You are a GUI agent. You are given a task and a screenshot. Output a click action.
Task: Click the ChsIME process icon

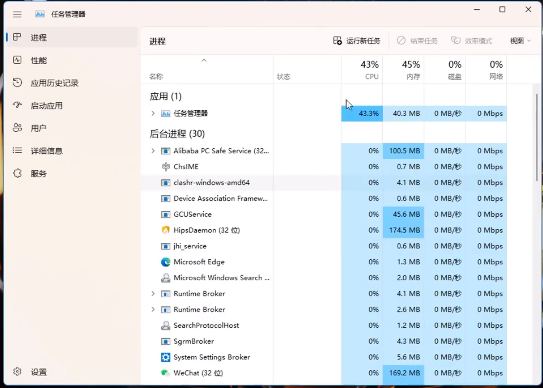166,167
